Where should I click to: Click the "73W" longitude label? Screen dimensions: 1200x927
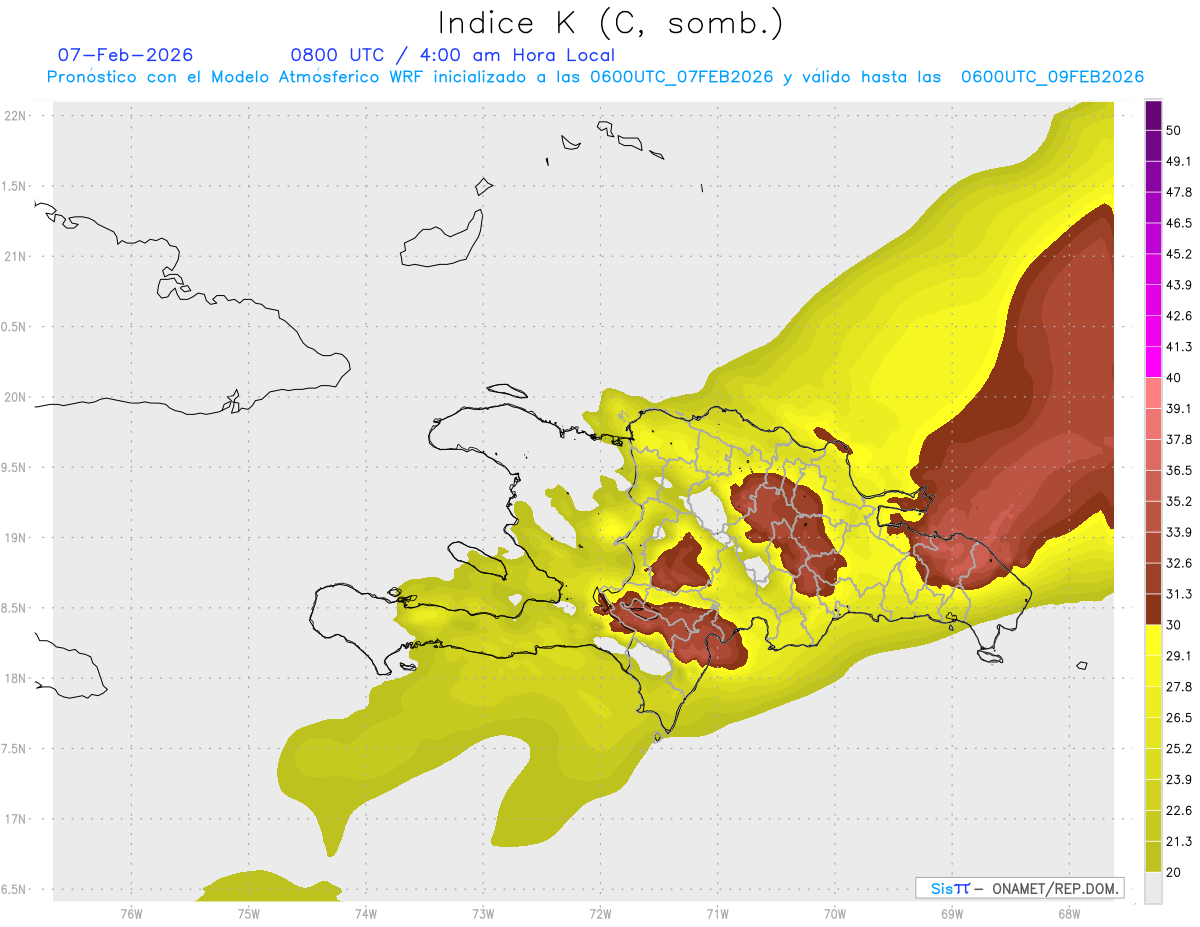(483, 912)
